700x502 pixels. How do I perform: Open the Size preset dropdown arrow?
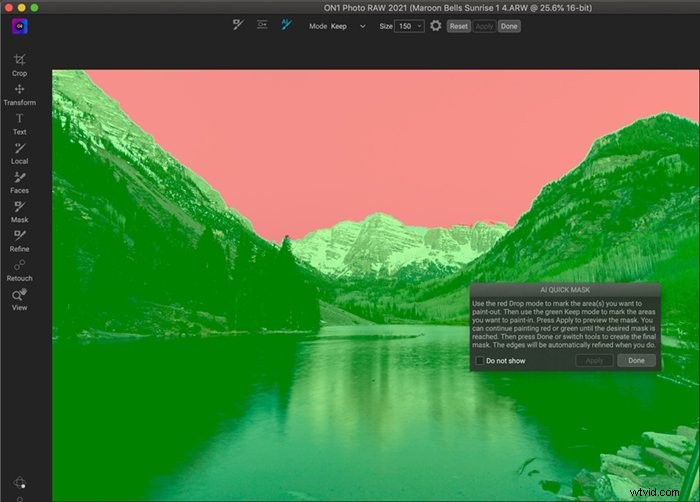pos(419,26)
